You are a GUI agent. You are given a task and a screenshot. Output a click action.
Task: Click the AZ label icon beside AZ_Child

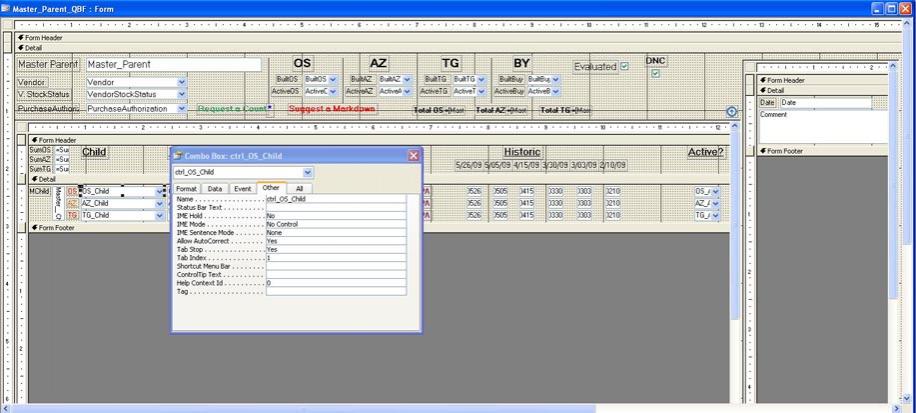point(72,203)
